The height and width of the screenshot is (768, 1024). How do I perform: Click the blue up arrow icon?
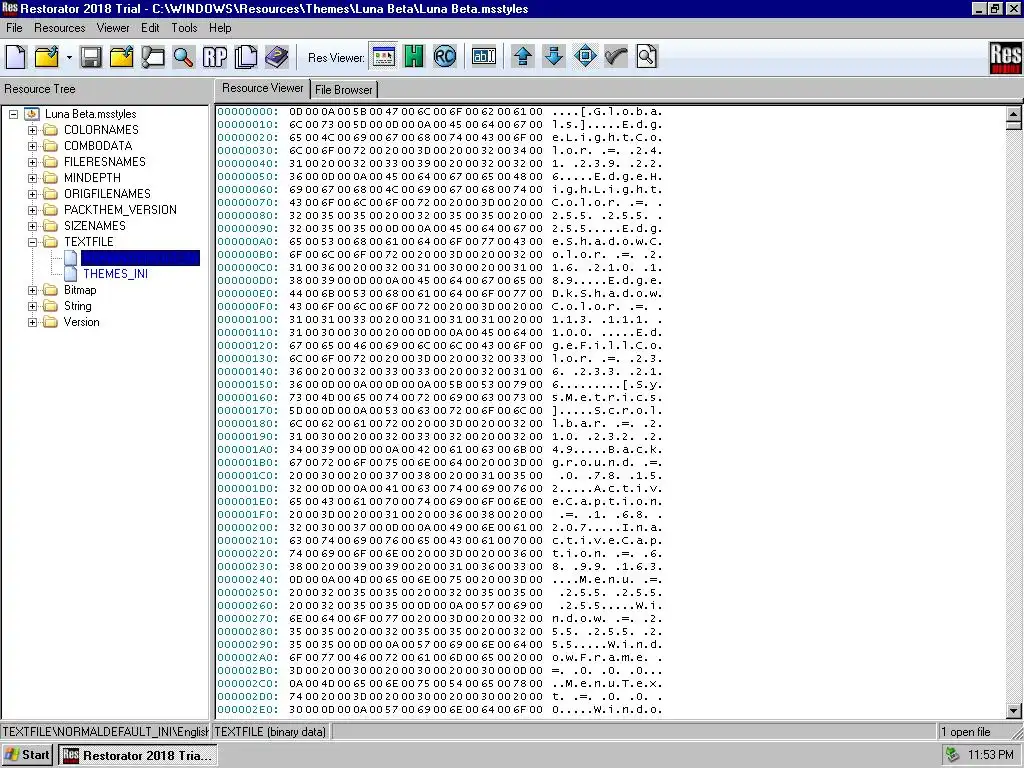click(522, 57)
